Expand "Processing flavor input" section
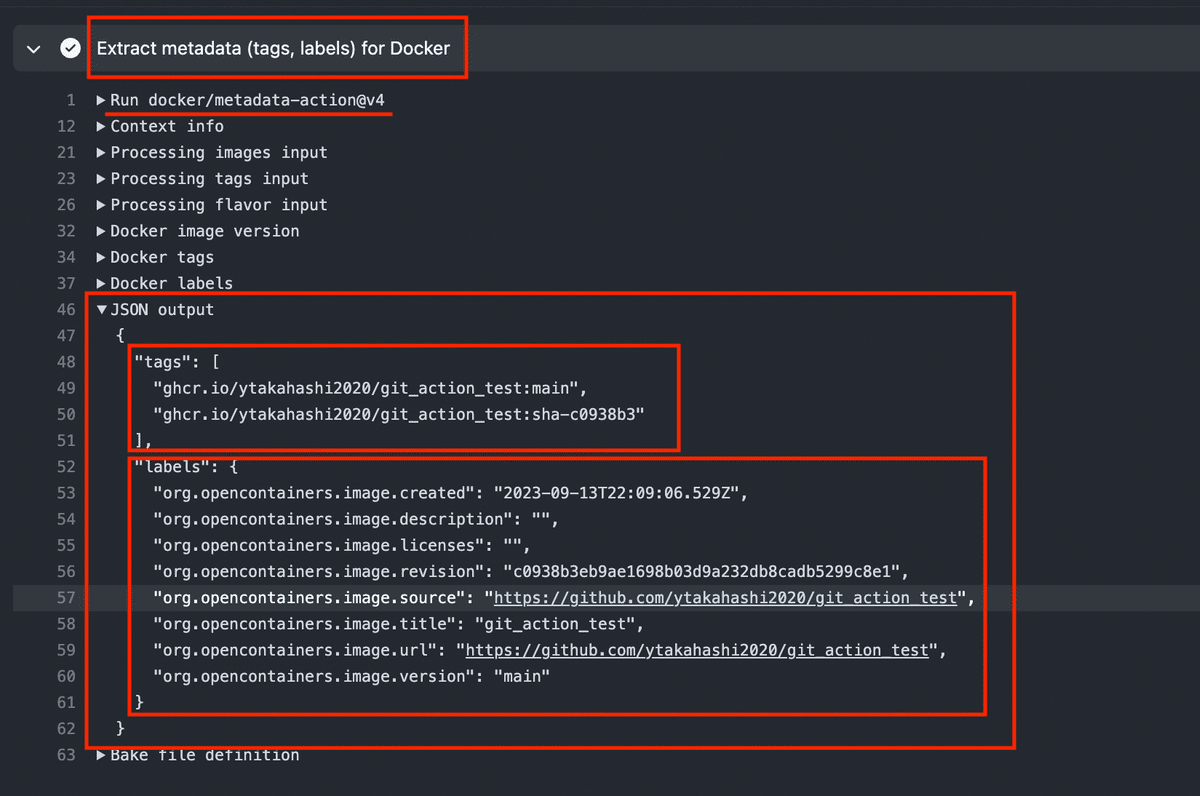The image size is (1200, 796). [x=103, y=204]
